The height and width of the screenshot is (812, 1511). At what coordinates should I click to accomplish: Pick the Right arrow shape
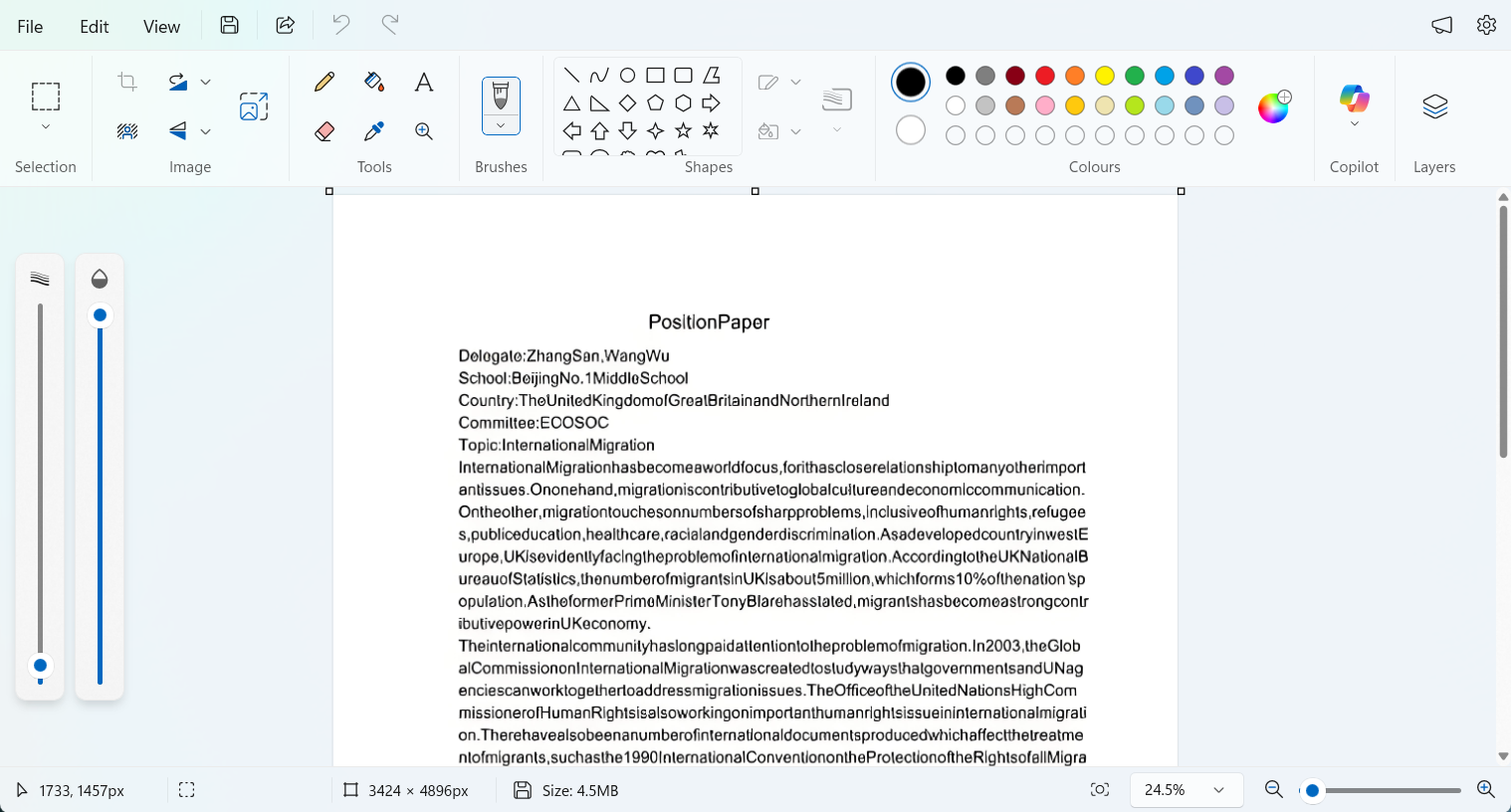point(711,103)
